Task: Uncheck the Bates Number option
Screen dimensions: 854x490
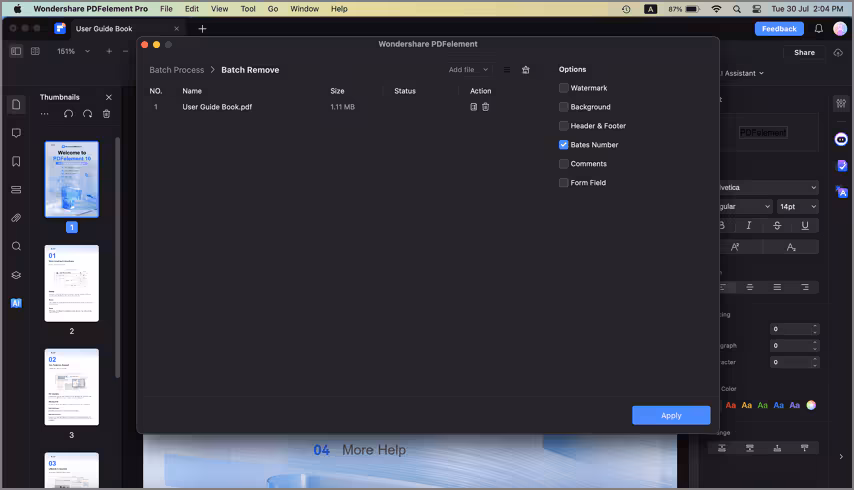Action: [x=564, y=145]
